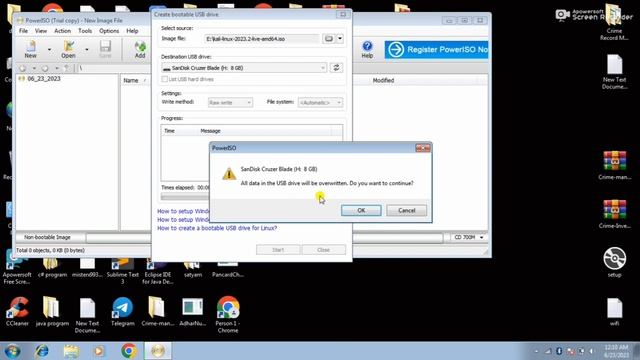Viewport: 640px width, 360px height.
Task: Click the Non-bootable Image status label
Action: [x=47, y=237]
